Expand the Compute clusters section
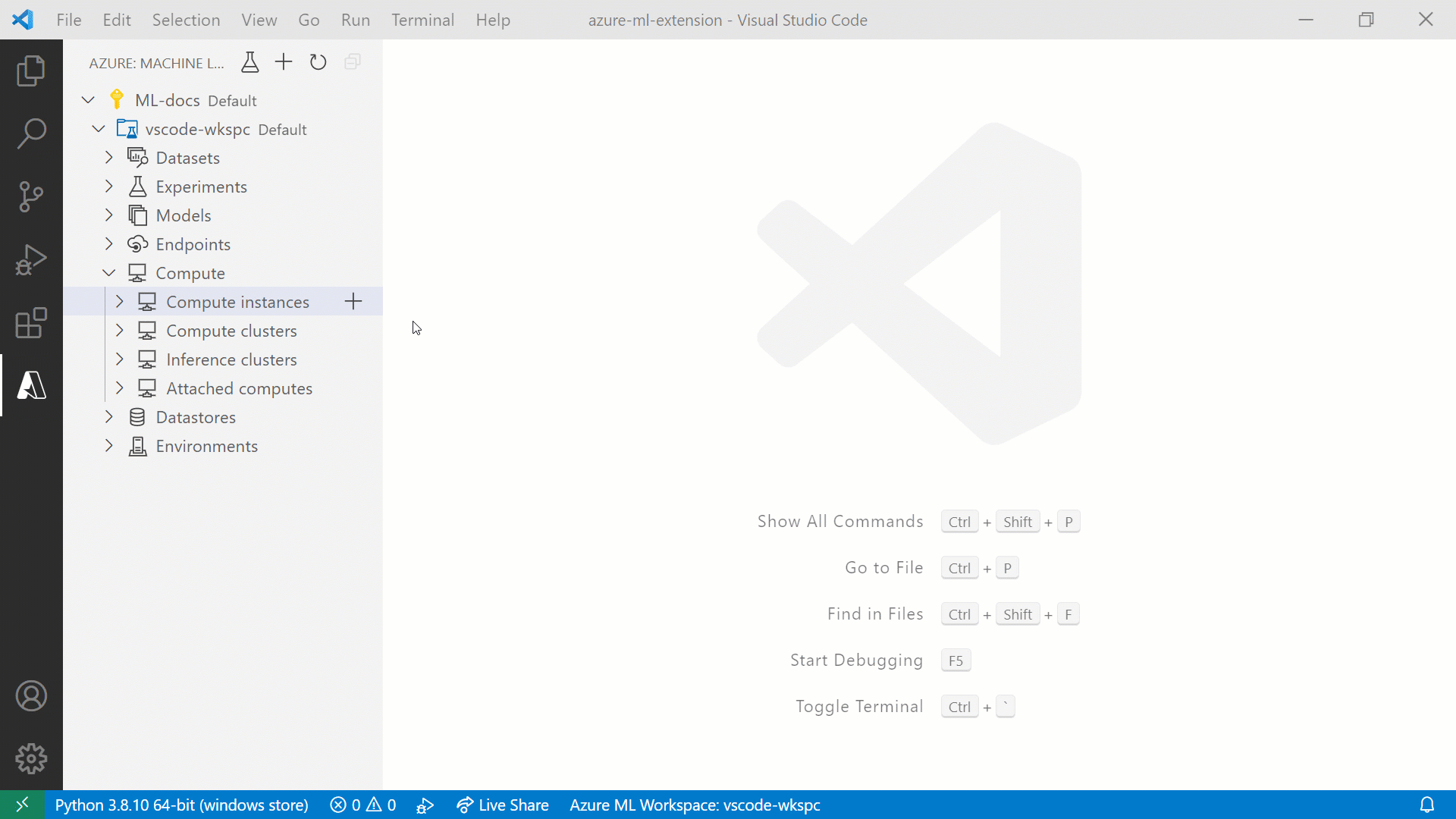The image size is (1456, 819). point(120,330)
